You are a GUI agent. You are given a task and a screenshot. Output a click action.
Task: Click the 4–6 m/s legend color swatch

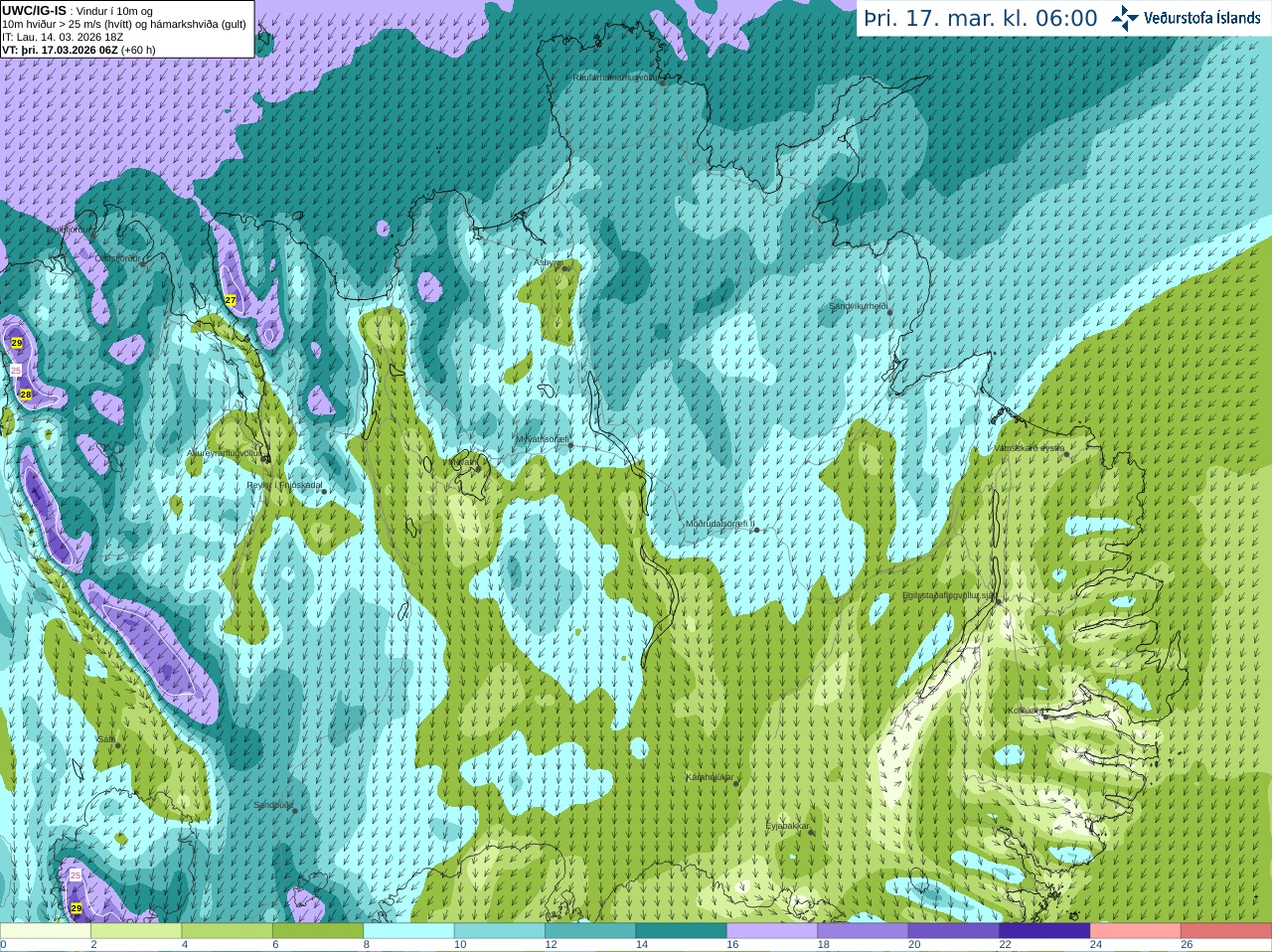pos(228,931)
